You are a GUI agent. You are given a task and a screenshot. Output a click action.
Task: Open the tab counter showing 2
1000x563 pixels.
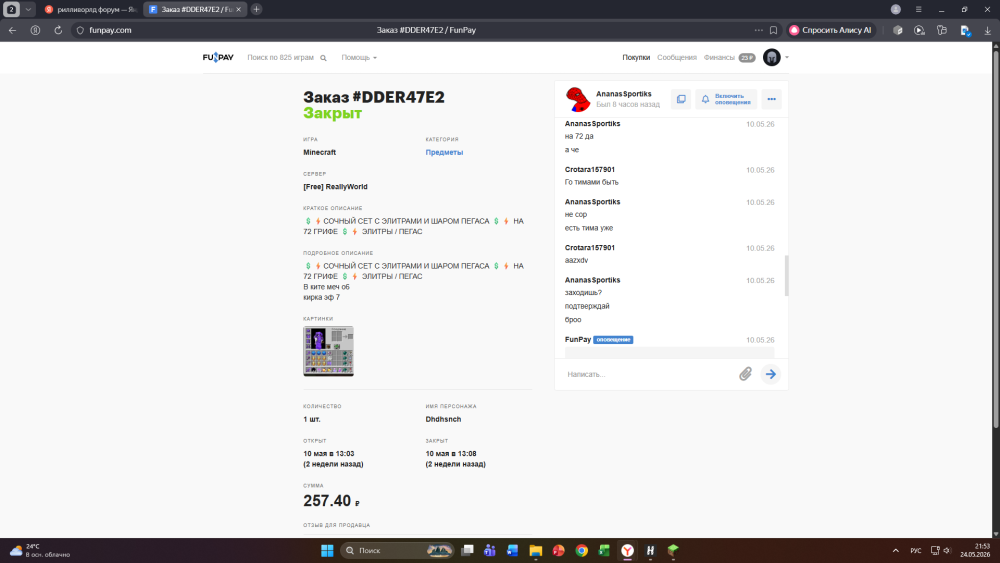point(11,10)
